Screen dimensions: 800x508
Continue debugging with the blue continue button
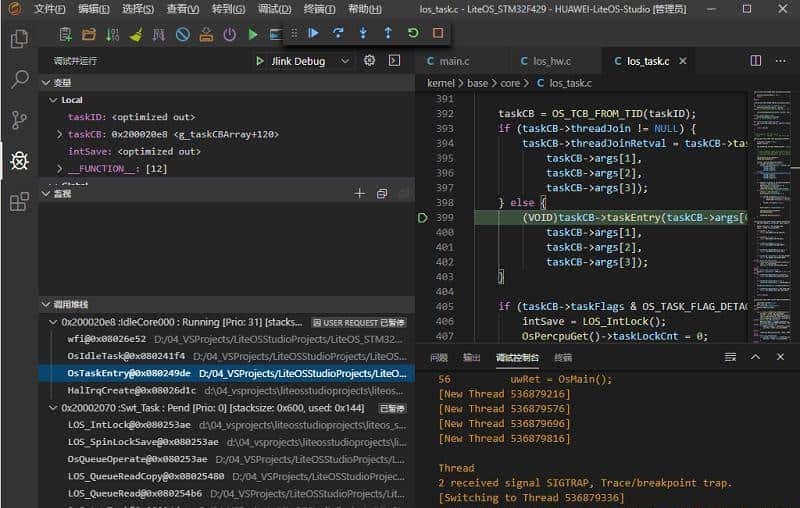(x=313, y=33)
